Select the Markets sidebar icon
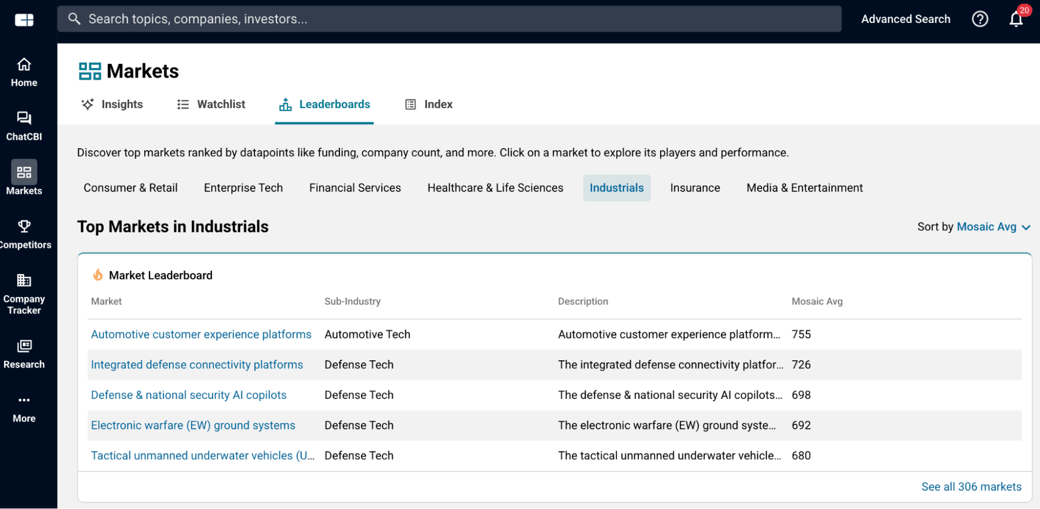 [x=24, y=173]
